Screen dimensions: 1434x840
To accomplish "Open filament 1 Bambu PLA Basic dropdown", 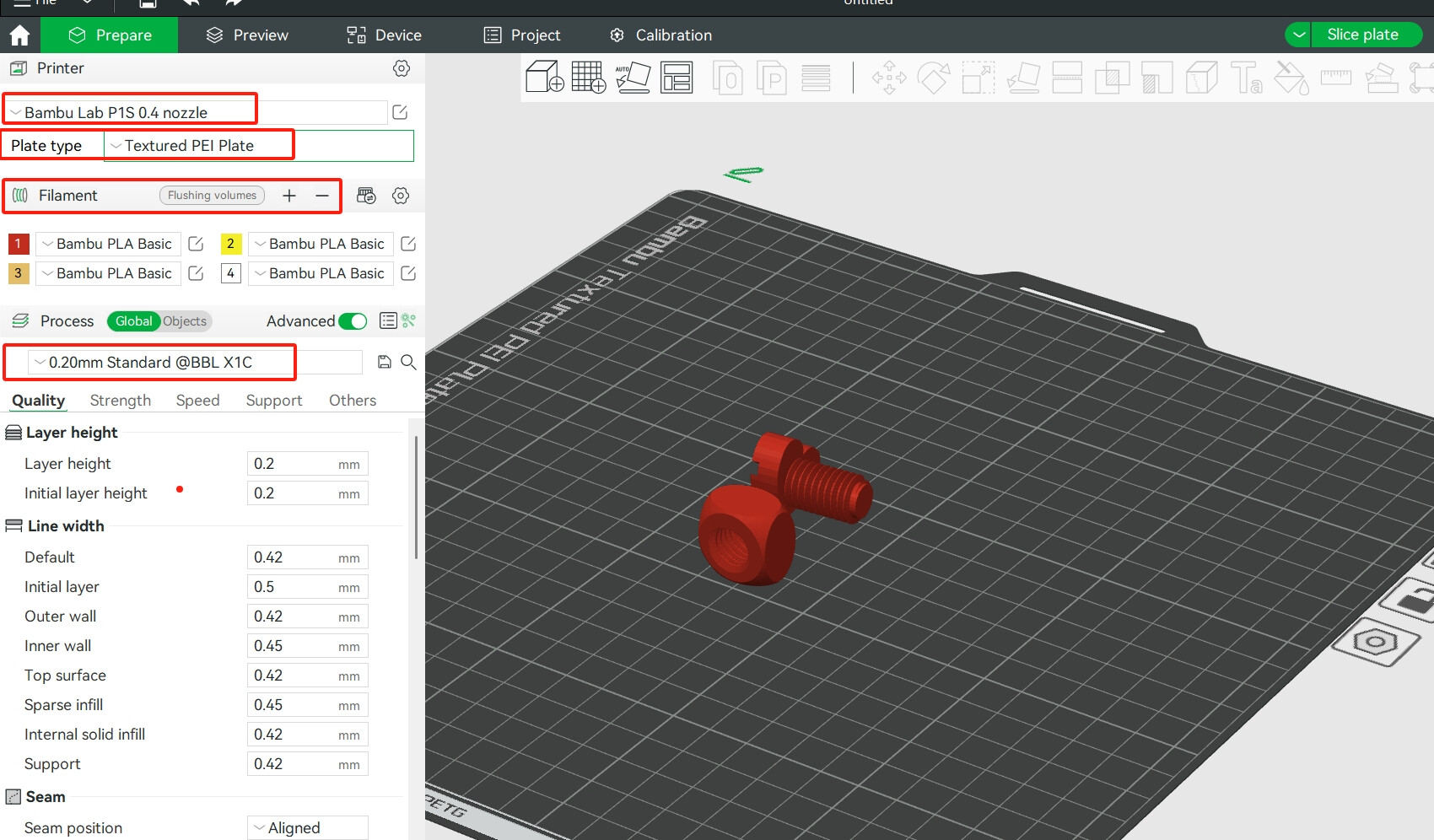I will pyautogui.click(x=108, y=244).
